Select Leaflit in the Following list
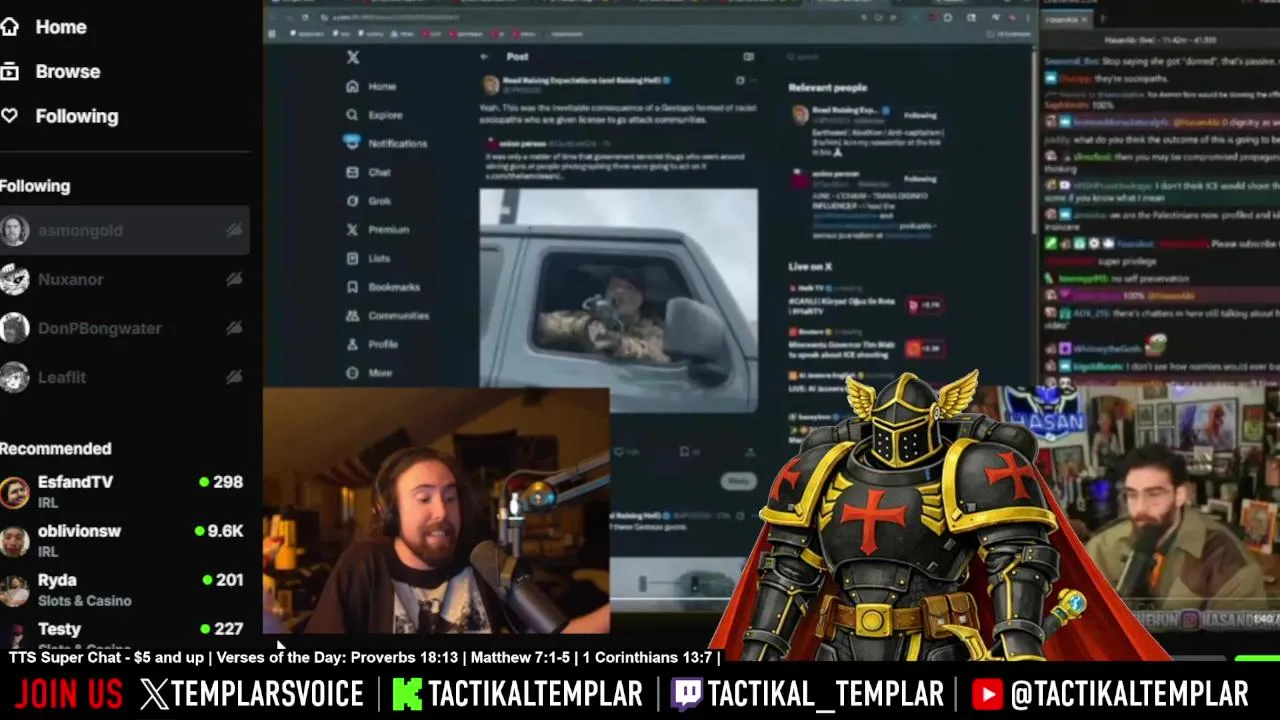 [x=124, y=377]
